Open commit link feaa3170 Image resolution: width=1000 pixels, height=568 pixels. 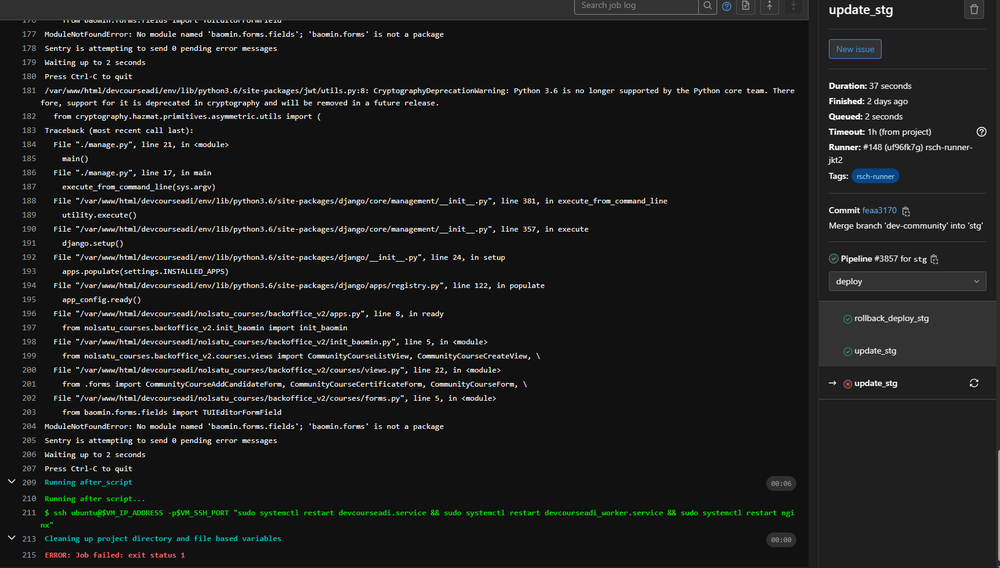pos(879,210)
